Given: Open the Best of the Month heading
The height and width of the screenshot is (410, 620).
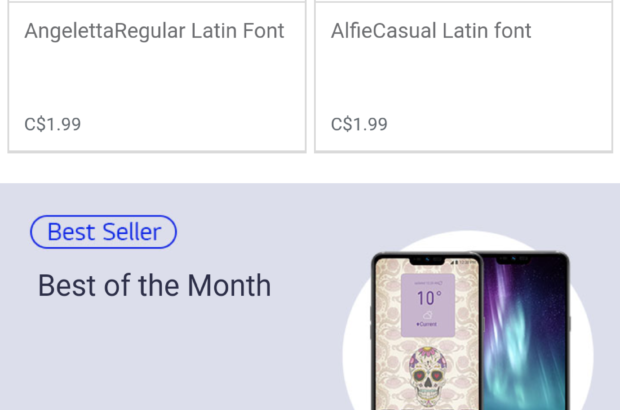Looking at the screenshot, I should (x=154, y=285).
